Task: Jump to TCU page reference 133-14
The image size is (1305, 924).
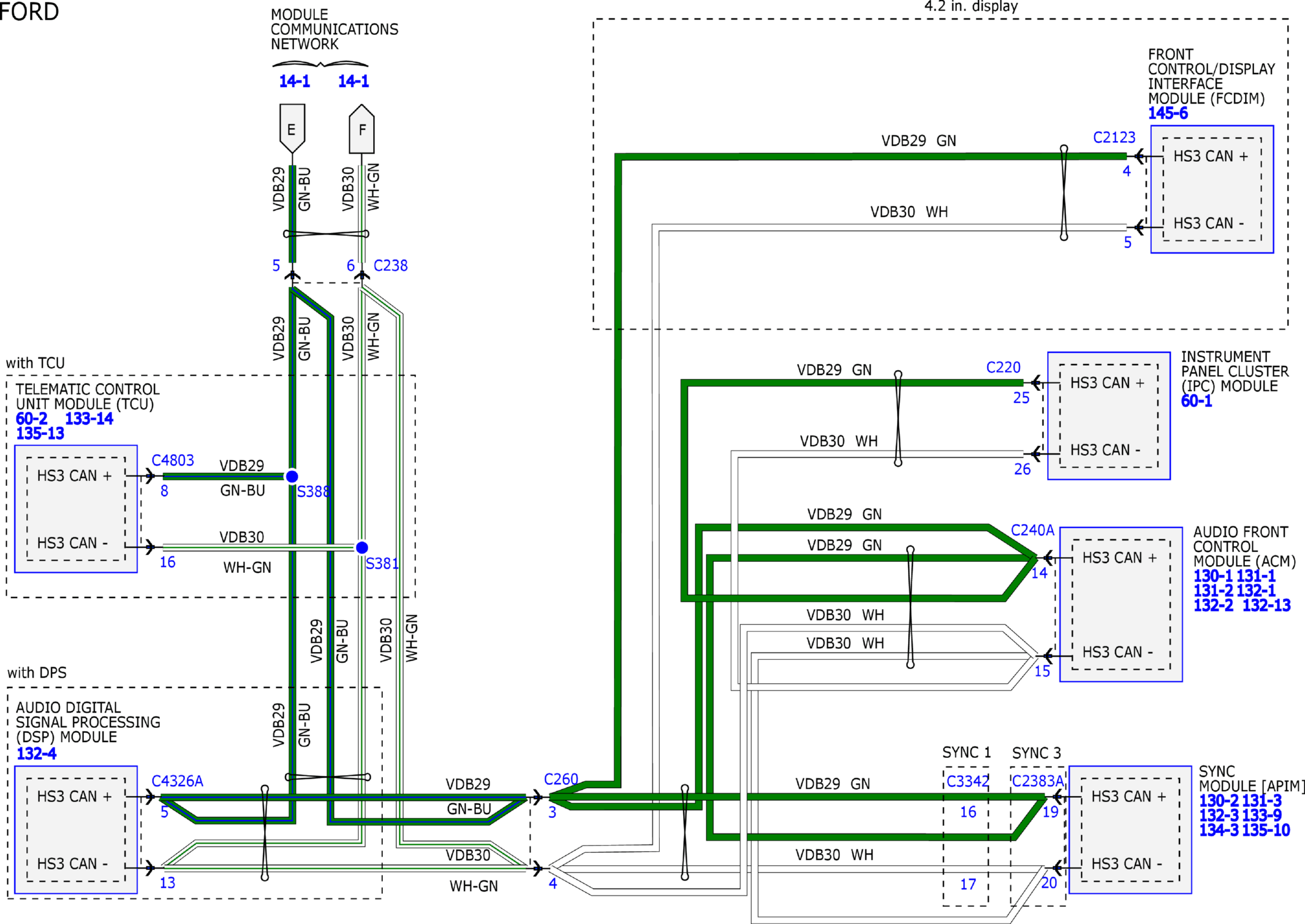Action: pos(89,419)
